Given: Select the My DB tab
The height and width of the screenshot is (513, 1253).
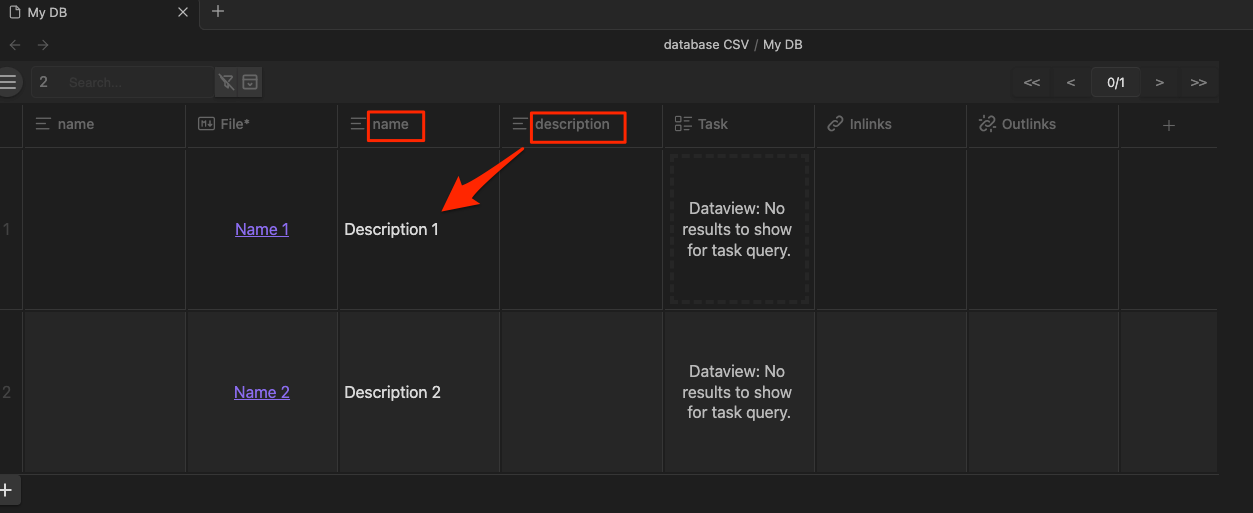Looking at the screenshot, I should 98,13.
